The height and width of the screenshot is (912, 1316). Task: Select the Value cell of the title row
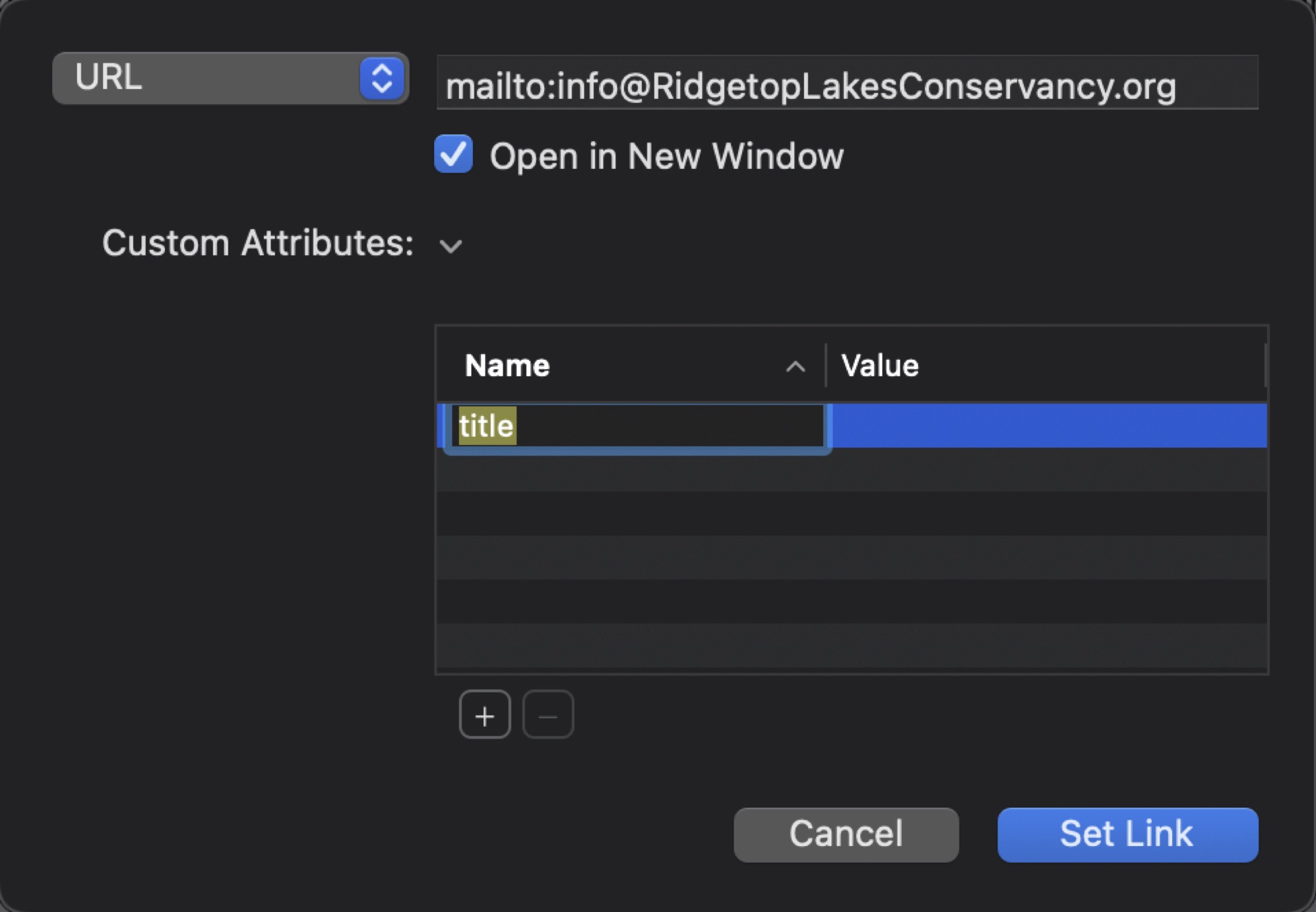point(1049,426)
